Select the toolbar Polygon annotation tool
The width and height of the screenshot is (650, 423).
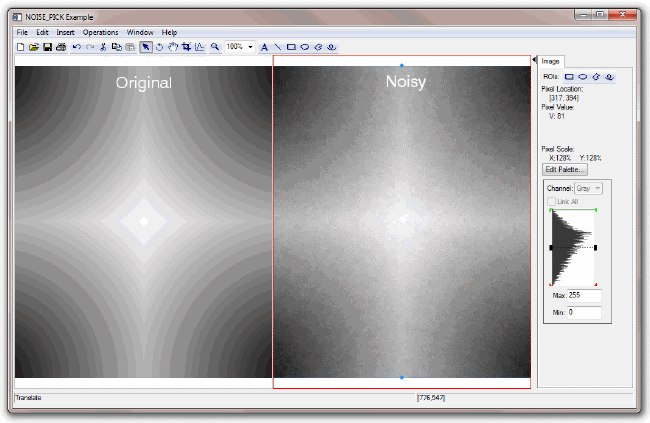click(x=318, y=47)
